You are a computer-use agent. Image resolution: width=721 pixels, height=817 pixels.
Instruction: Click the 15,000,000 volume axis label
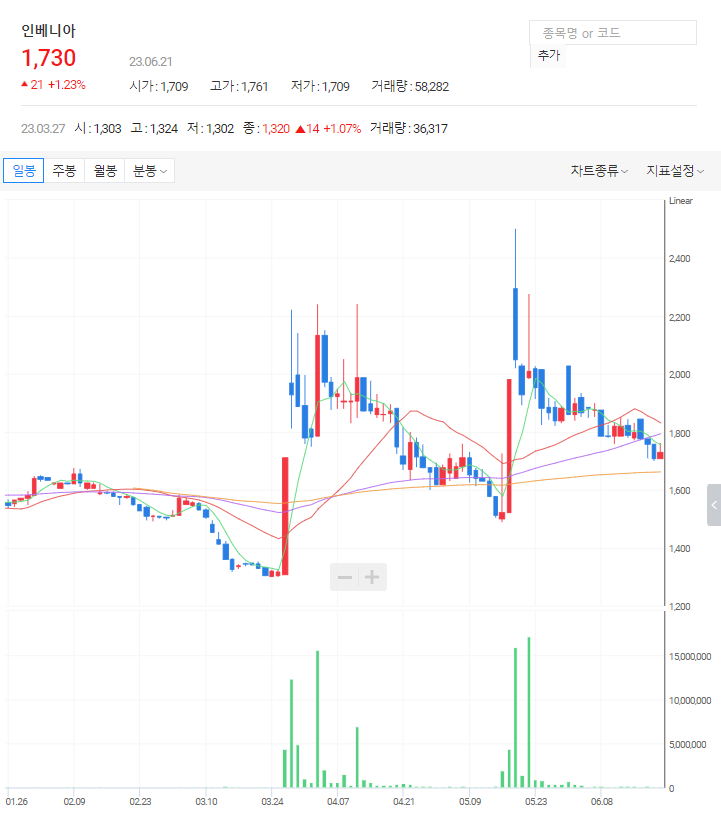point(690,657)
